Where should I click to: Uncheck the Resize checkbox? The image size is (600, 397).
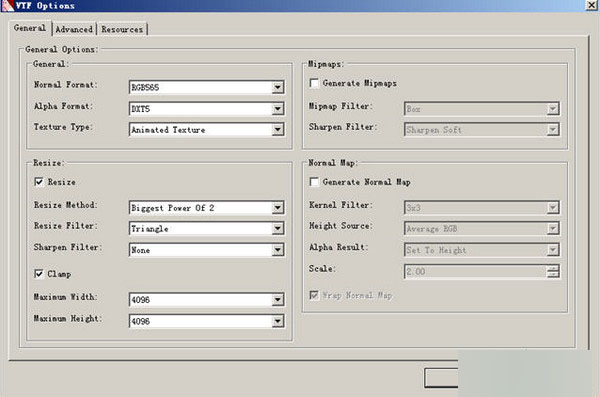(39, 182)
